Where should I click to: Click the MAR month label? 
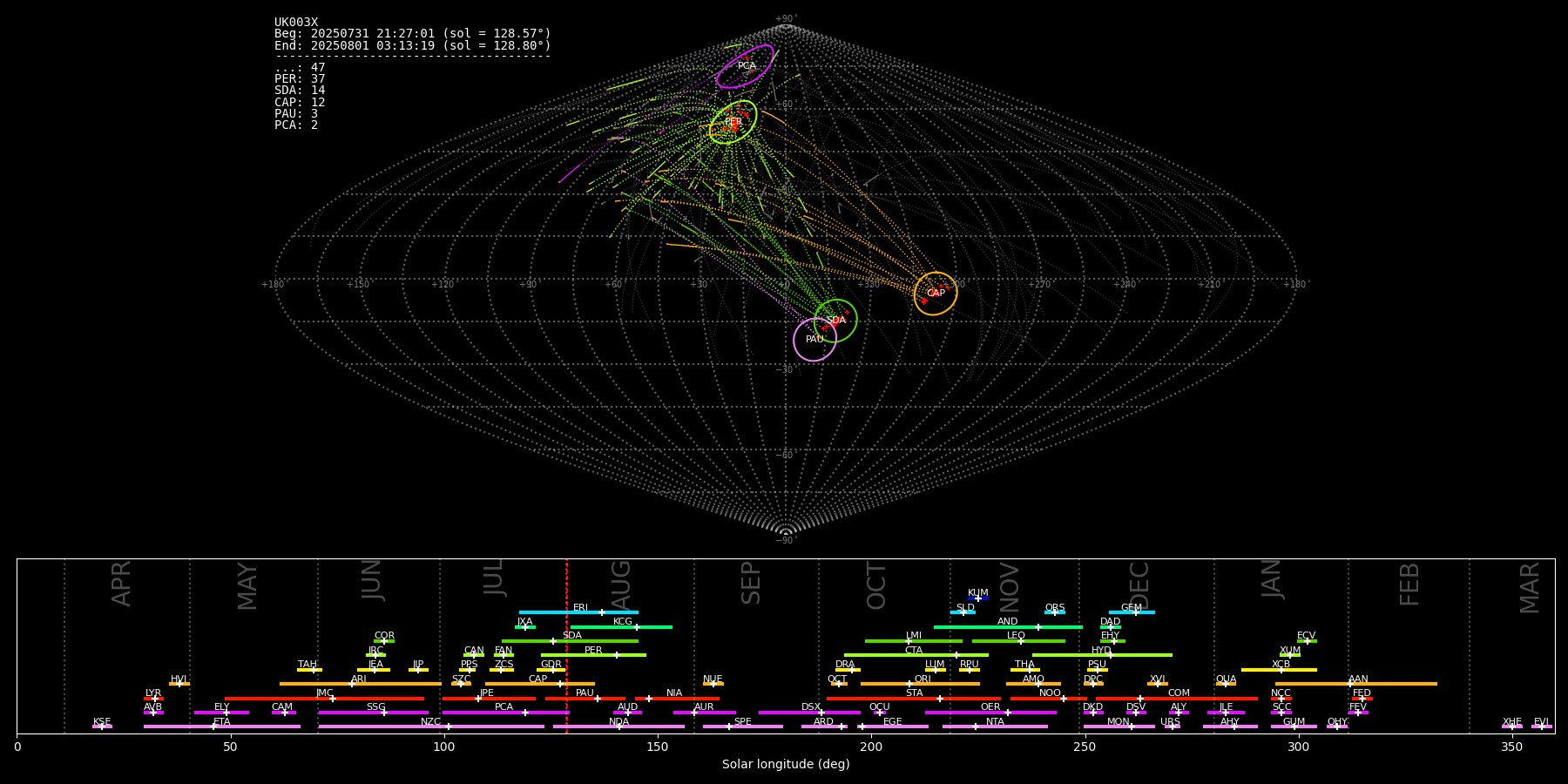[x=1530, y=588]
